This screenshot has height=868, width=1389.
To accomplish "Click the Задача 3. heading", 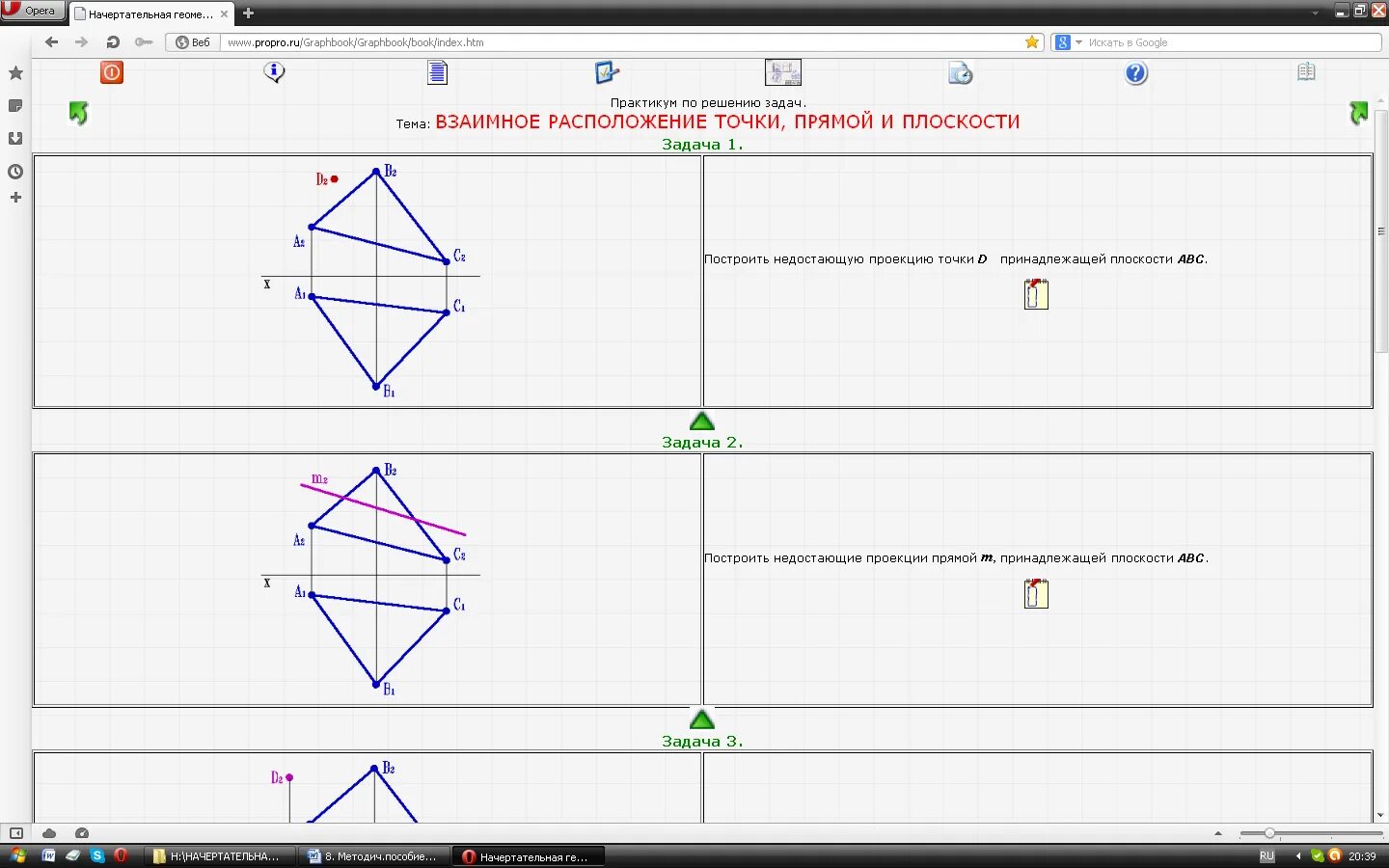I will click(702, 742).
